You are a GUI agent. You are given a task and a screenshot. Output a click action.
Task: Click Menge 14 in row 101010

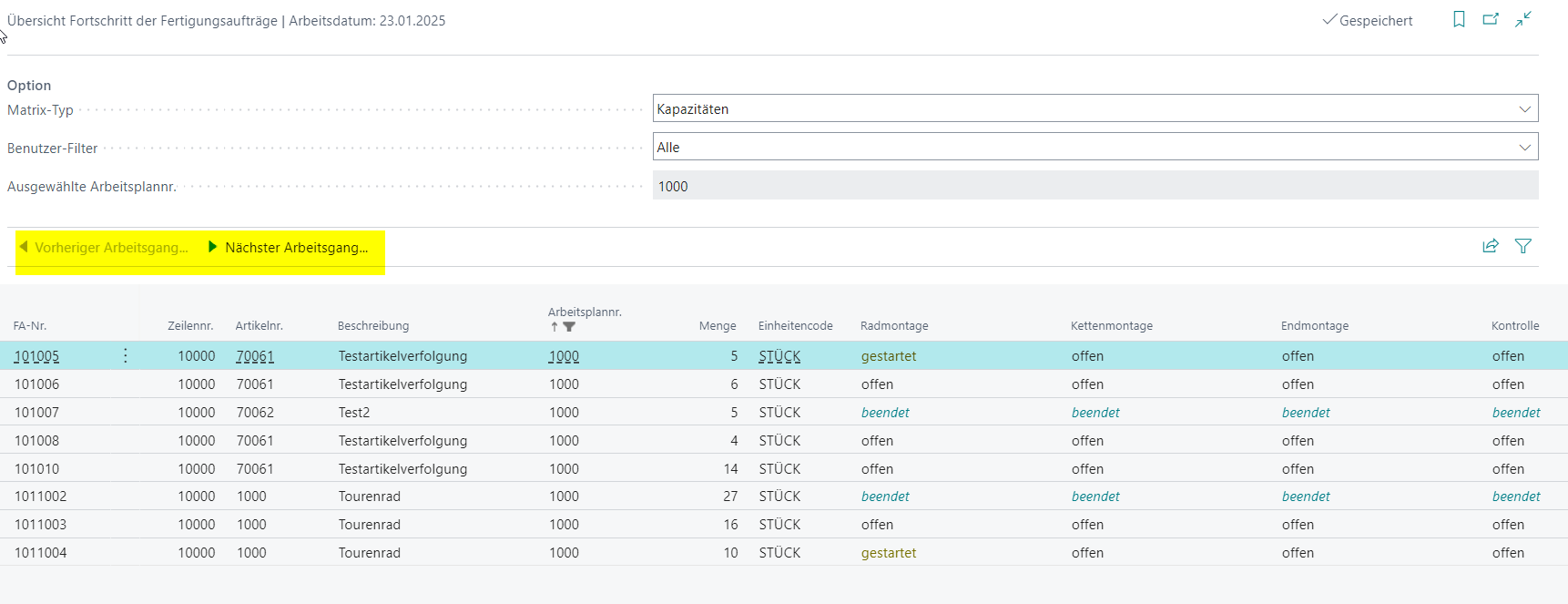coord(730,469)
